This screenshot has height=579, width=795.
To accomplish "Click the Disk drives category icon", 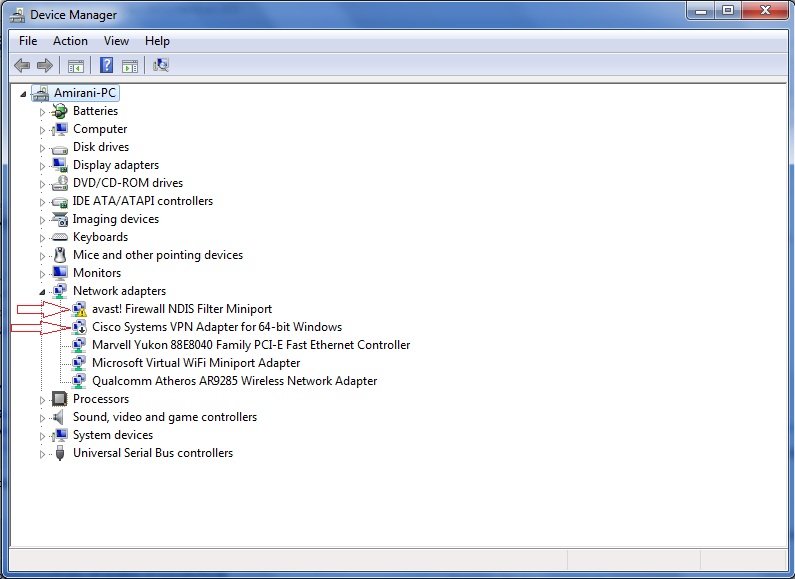I will coord(60,148).
